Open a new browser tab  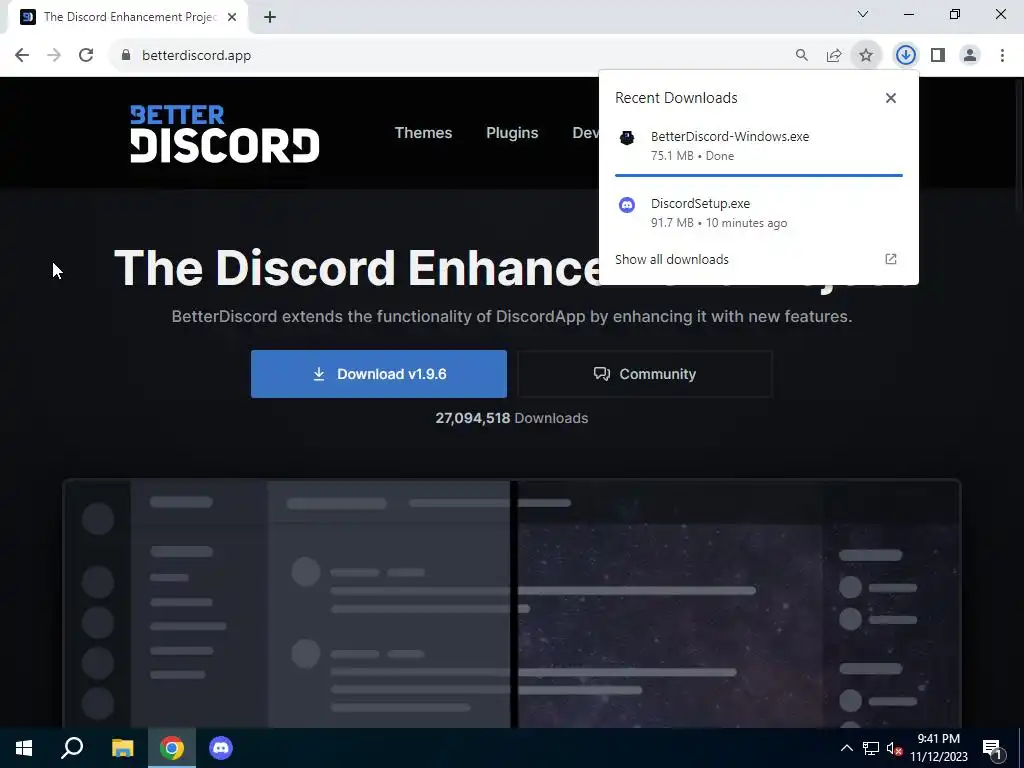point(270,18)
